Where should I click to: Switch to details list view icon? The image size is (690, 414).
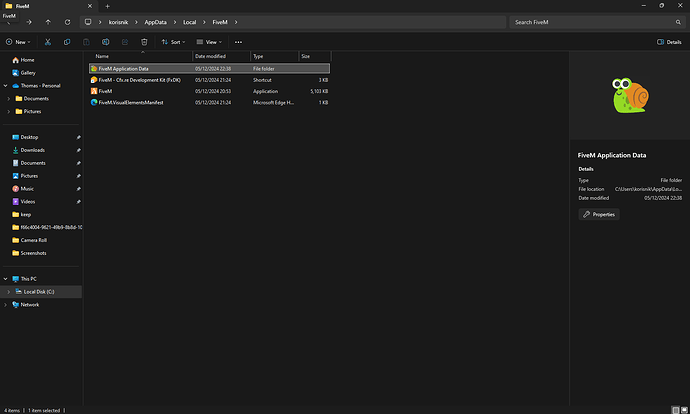point(675,410)
